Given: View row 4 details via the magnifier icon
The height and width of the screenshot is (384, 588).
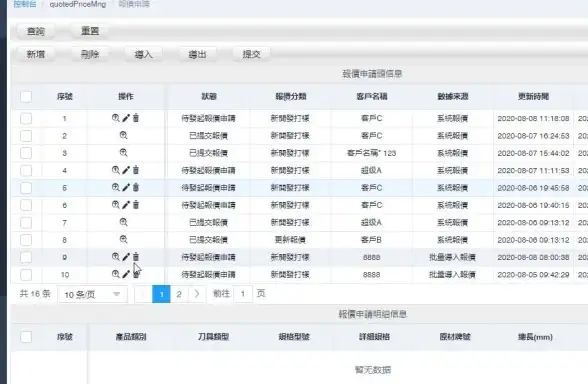Looking at the screenshot, I should tap(116, 170).
